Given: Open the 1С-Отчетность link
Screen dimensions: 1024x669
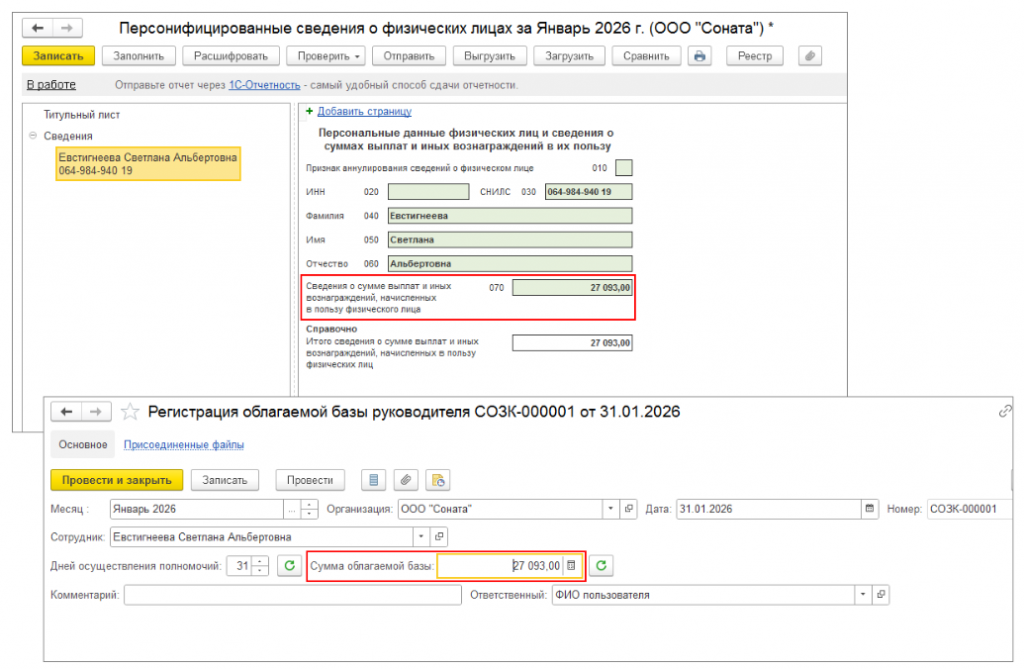Looking at the screenshot, I should pos(264,85).
